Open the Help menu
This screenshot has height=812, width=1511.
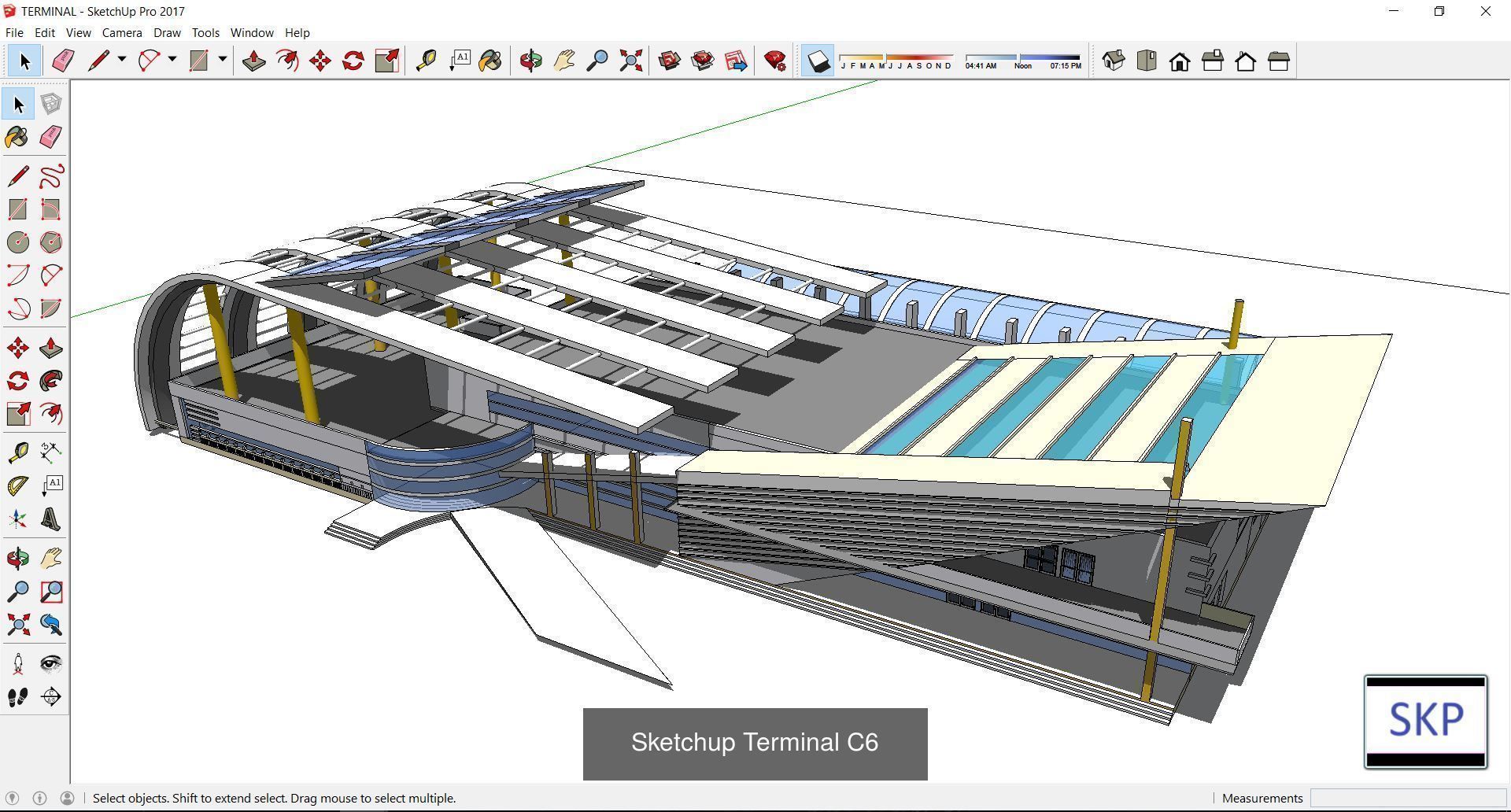point(297,32)
